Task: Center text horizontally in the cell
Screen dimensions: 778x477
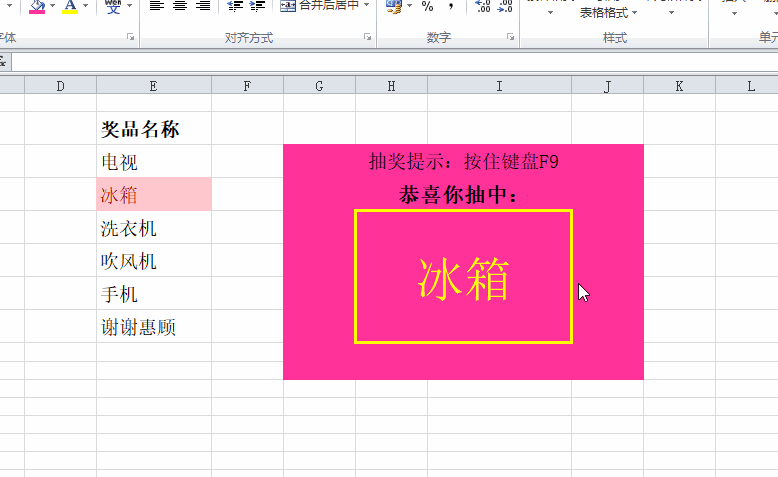Action: 180,6
